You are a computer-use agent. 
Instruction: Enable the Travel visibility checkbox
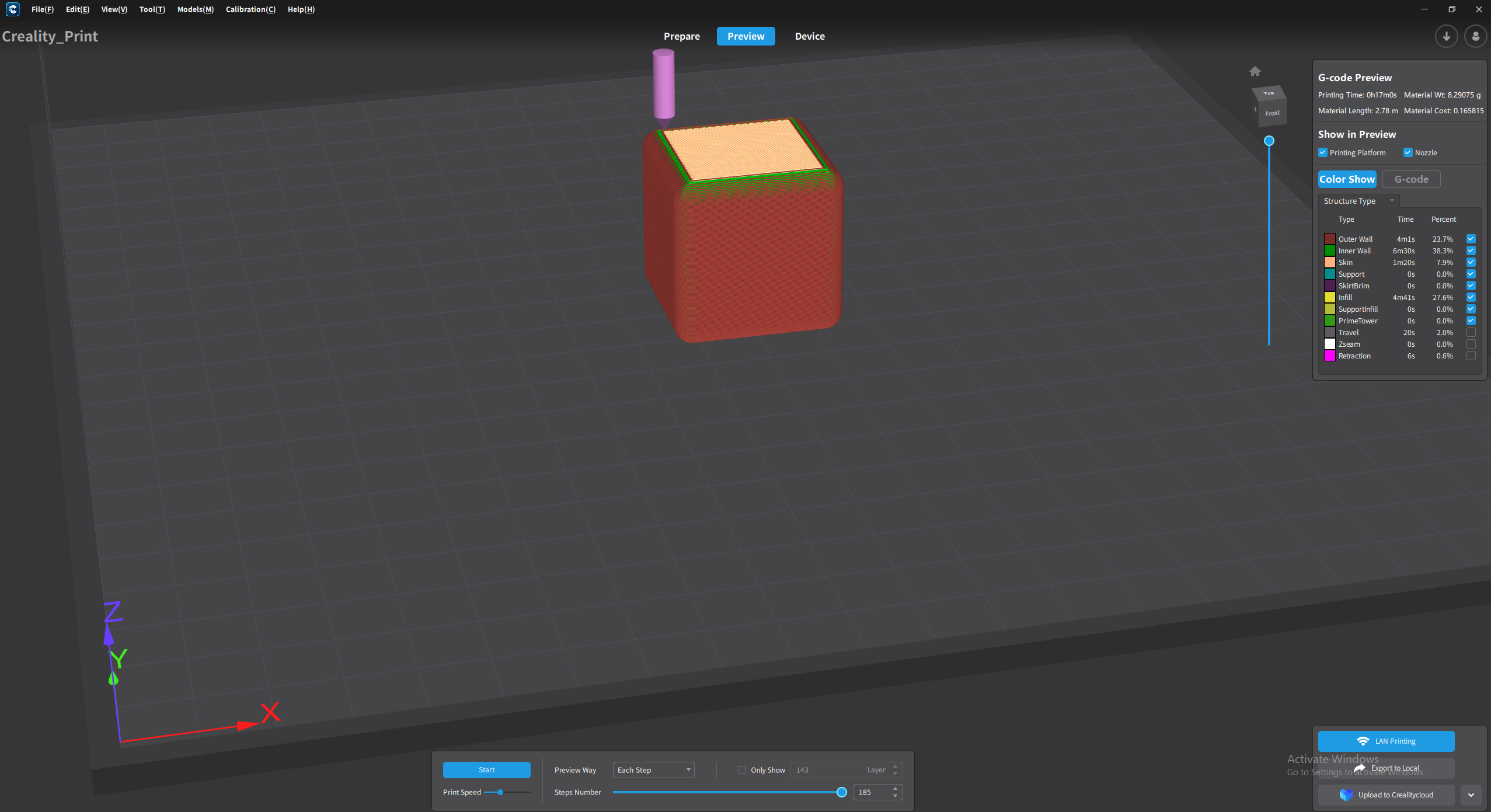pyautogui.click(x=1471, y=332)
